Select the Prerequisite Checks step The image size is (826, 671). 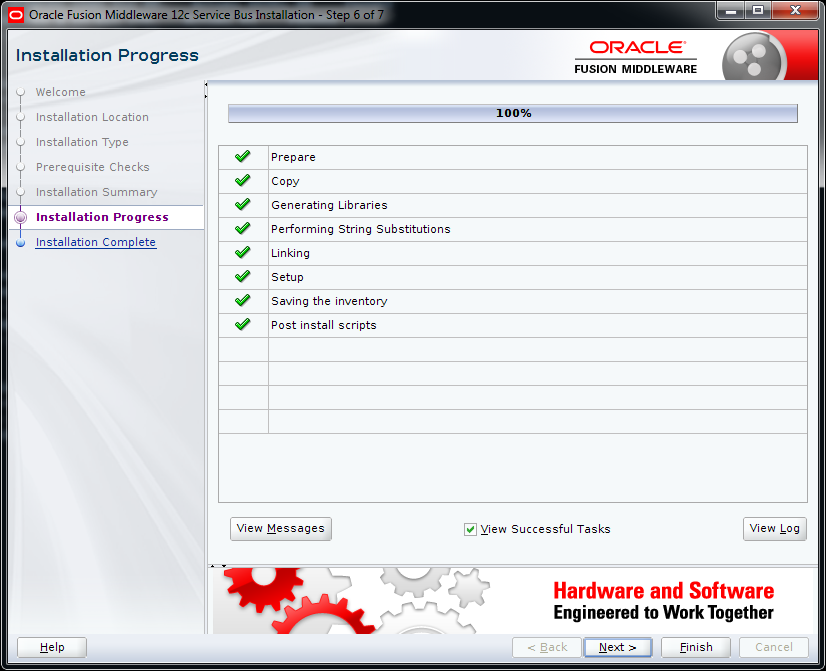pyautogui.click(x=93, y=167)
